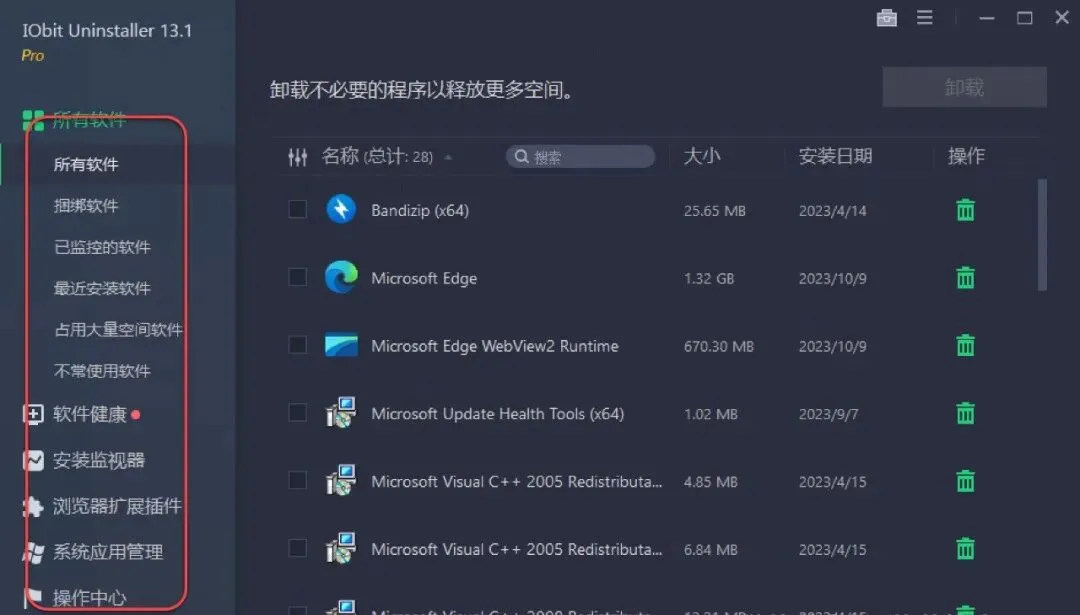Open 系统应用管理 section
The image size is (1080, 615).
pos(108,552)
